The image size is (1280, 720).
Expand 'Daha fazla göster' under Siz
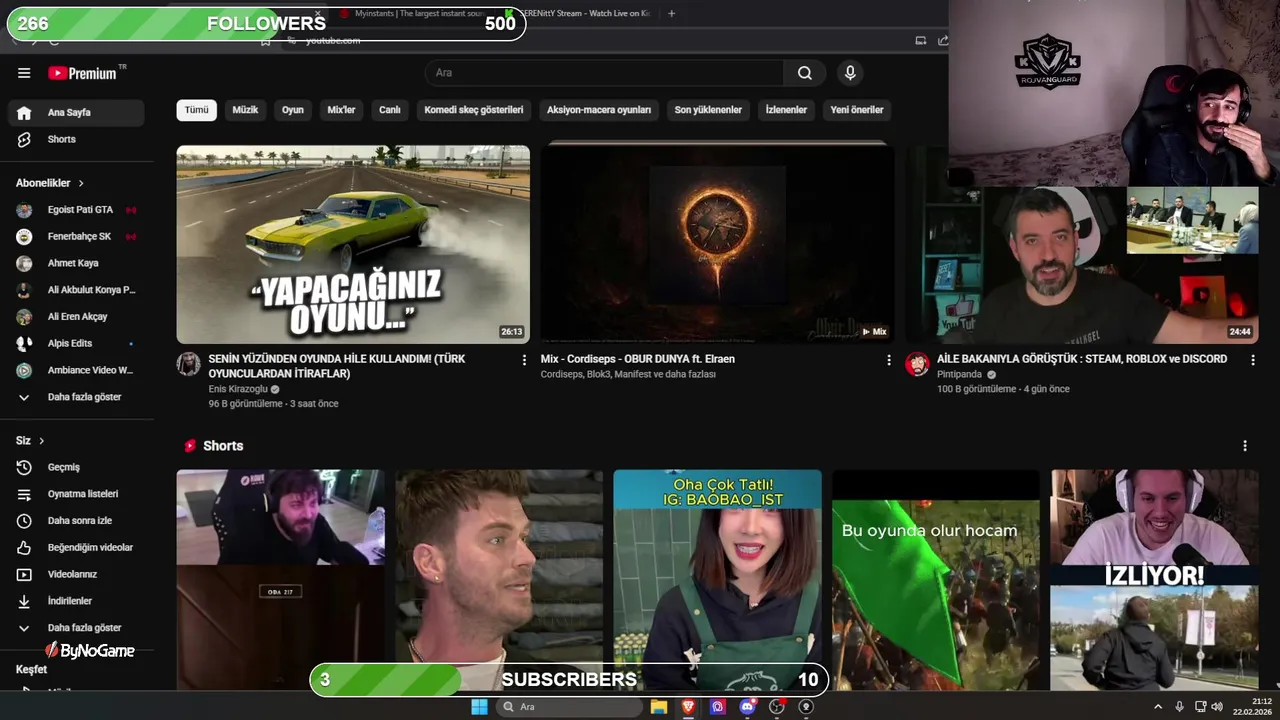coord(76,628)
